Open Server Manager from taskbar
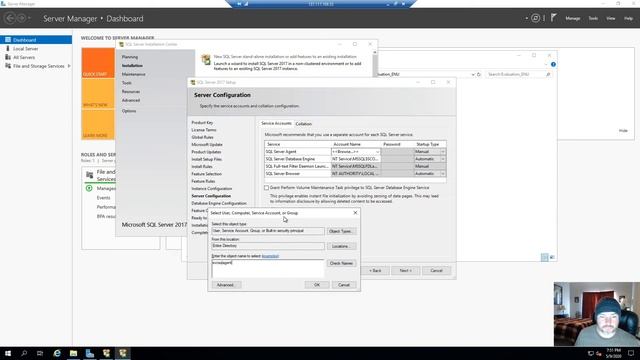 pyautogui.click(x=90, y=353)
